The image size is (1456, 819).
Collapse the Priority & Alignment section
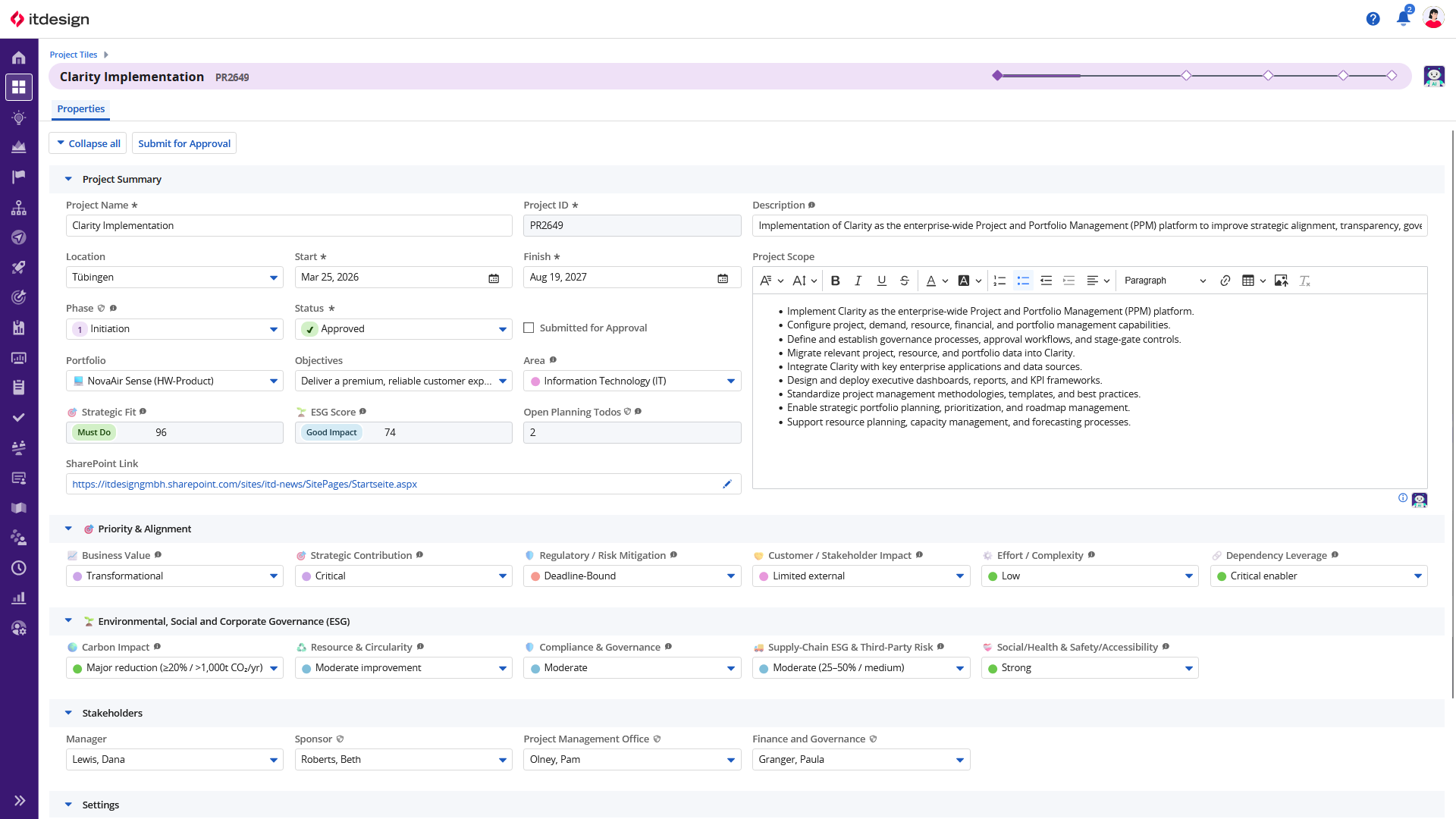tap(68, 529)
